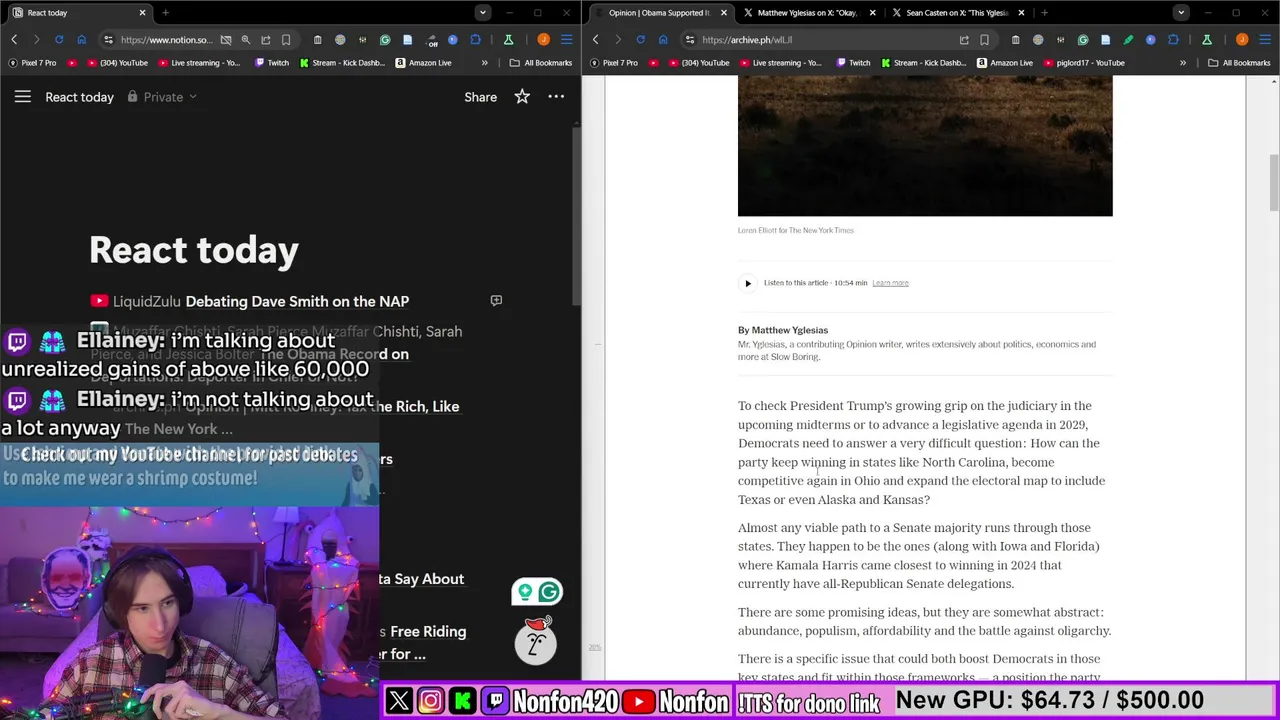View site information icon in the archive.ph address bar
This screenshot has height=720, width=1280.
point(689,40)
